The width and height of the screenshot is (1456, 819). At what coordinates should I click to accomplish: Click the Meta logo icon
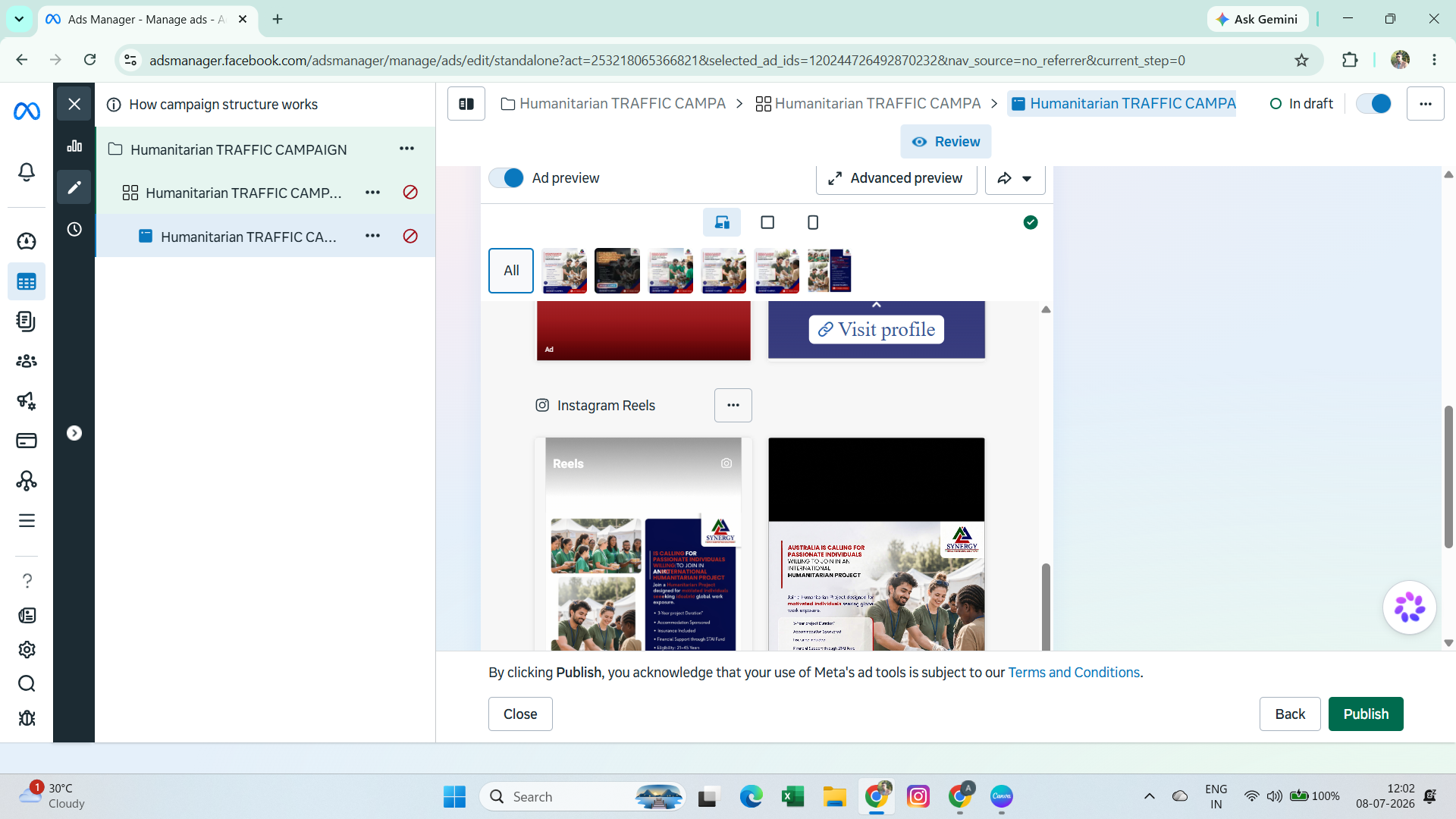point(27,111)
